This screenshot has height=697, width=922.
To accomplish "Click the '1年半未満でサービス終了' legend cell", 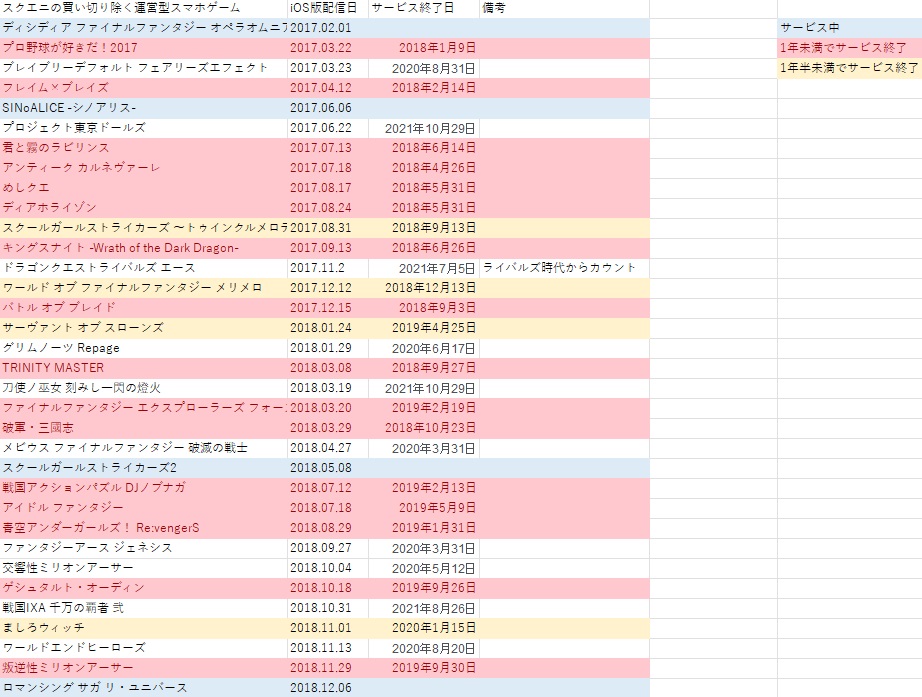I will 850,68.
